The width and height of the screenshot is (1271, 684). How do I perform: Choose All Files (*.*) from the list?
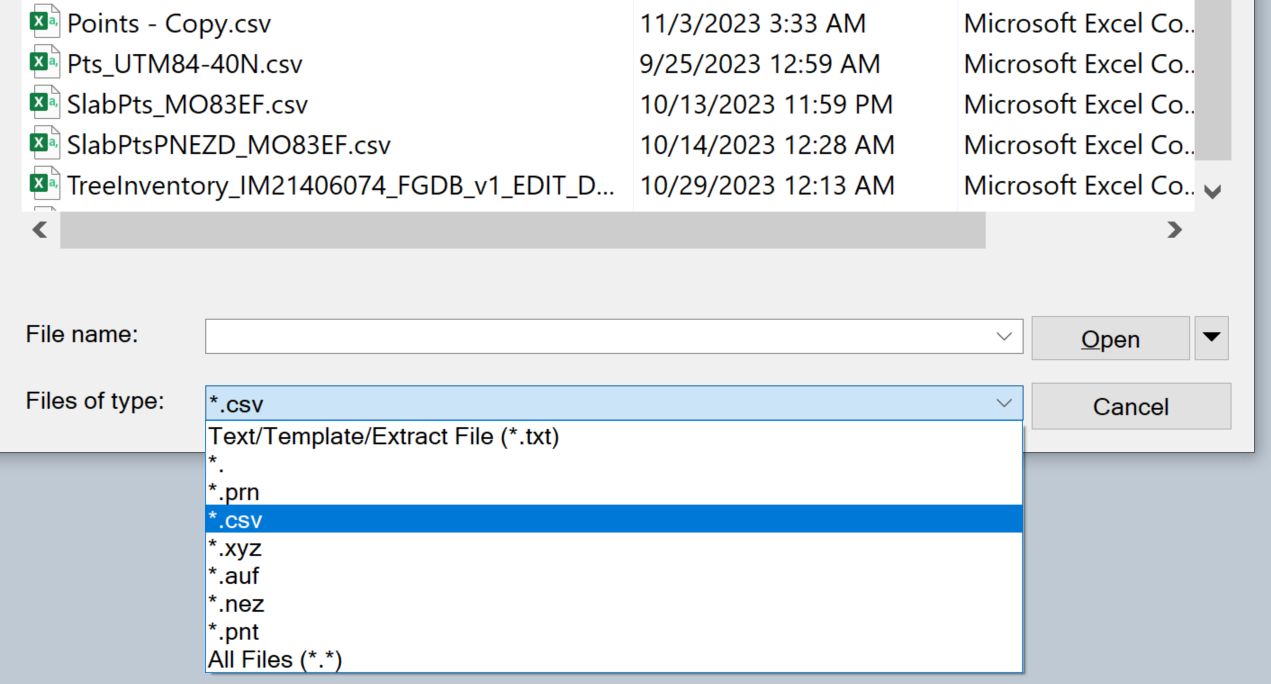coord(275,660)
